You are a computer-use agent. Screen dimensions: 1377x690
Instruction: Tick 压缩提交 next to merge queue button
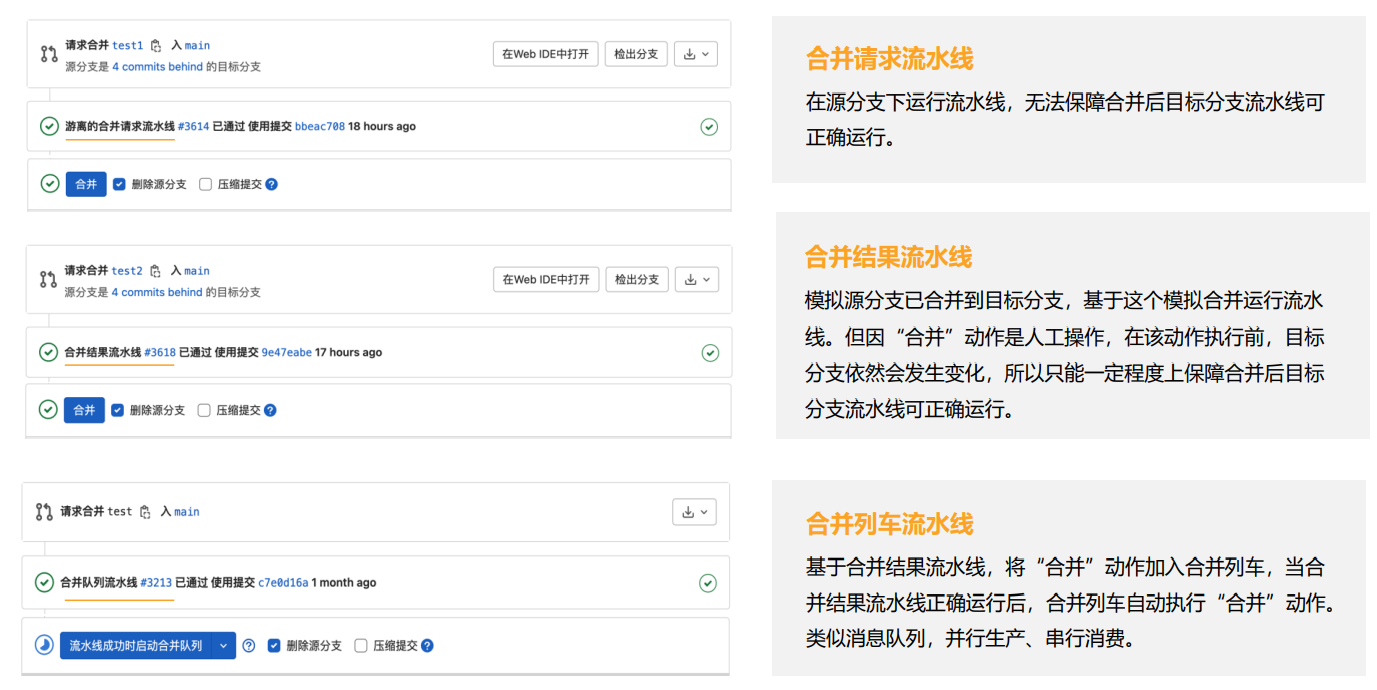coord(361,646)
